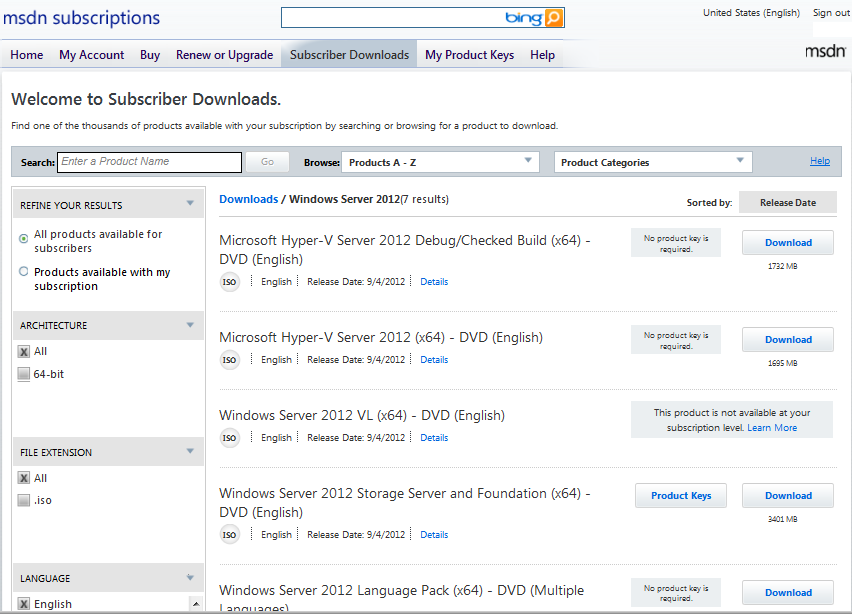Open the Renew or Upgrade menu
Screen dimensions: 852x614
click(224, 55)
